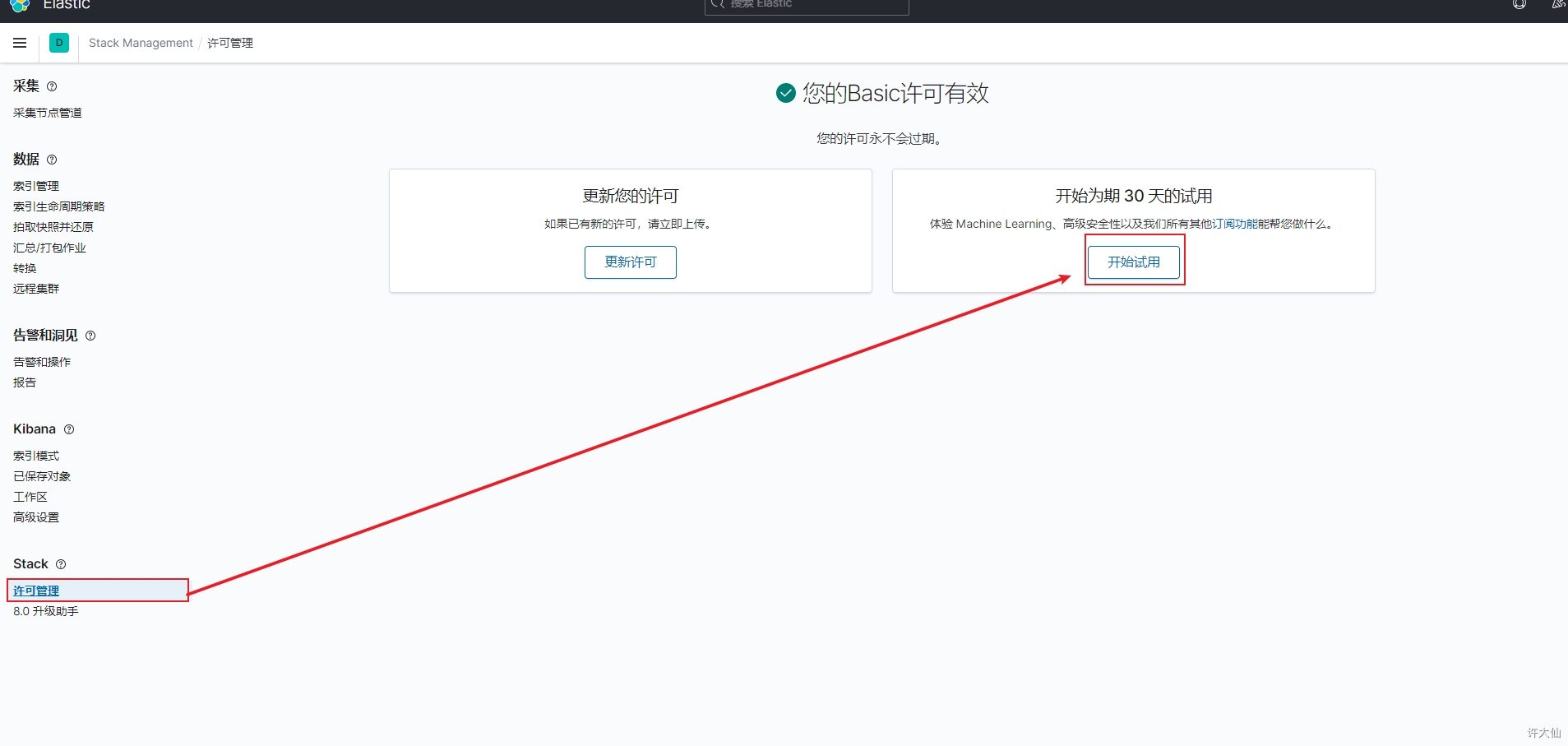
Task: Open 已保存对象 in sidebar
Action: tap(42, 476)
